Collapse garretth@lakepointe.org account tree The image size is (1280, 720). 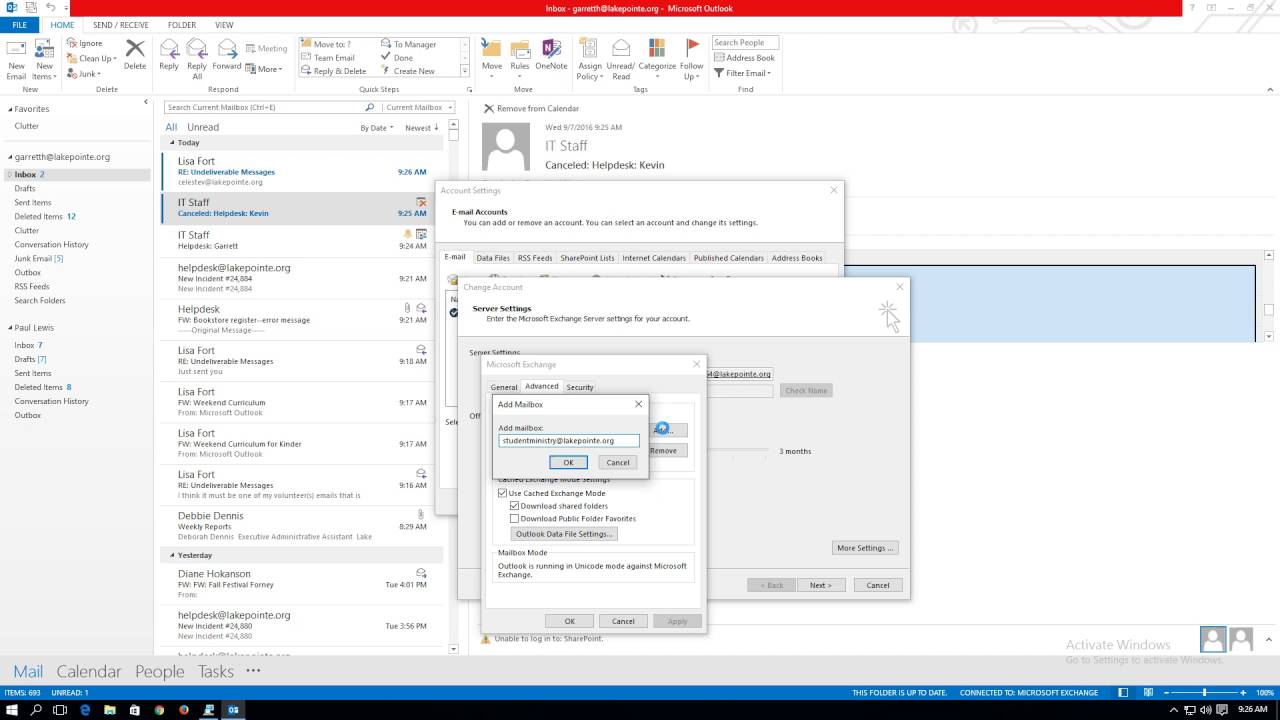pos(11,157)
